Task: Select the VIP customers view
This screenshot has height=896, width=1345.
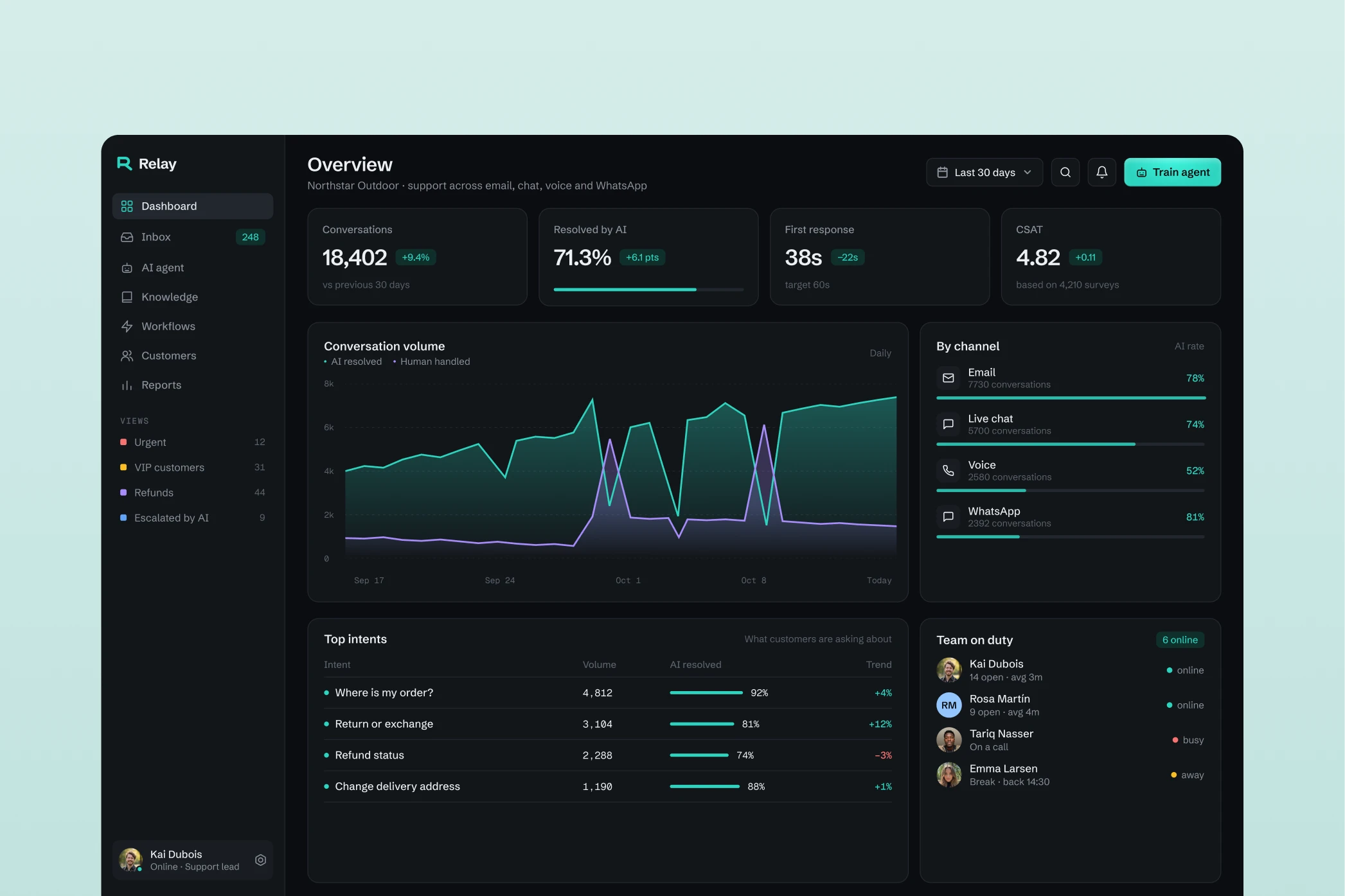Action: point(193,467)
